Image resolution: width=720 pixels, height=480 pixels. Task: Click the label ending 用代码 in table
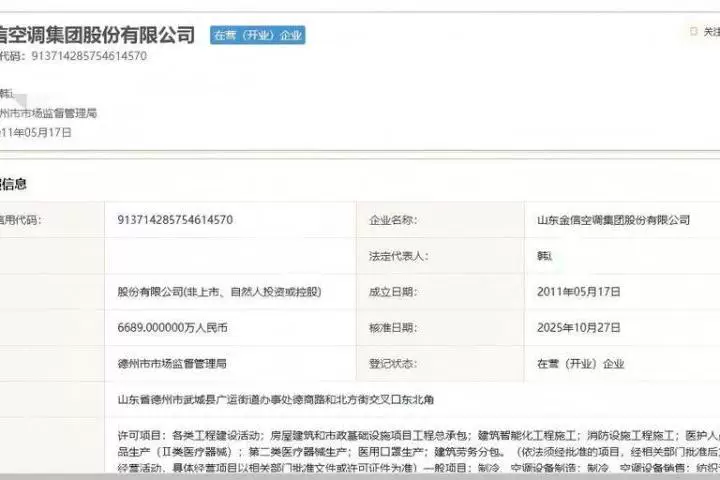(x=21, y=220)
